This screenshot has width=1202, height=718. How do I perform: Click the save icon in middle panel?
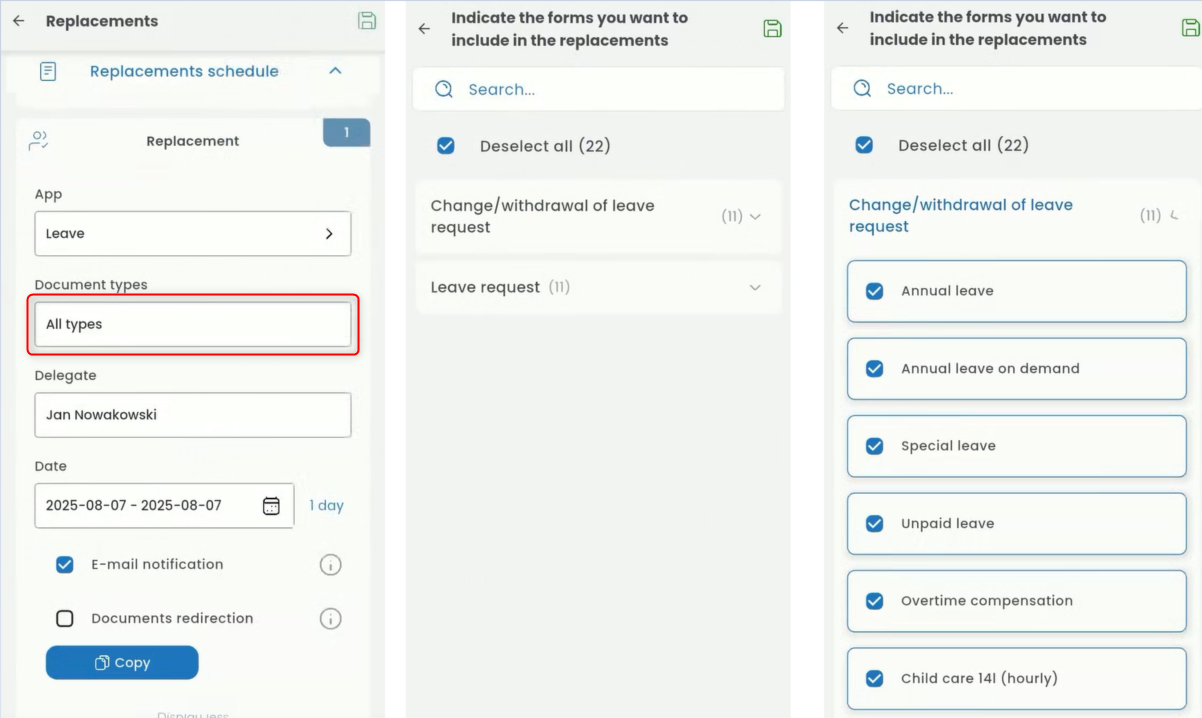pos(772,29)
